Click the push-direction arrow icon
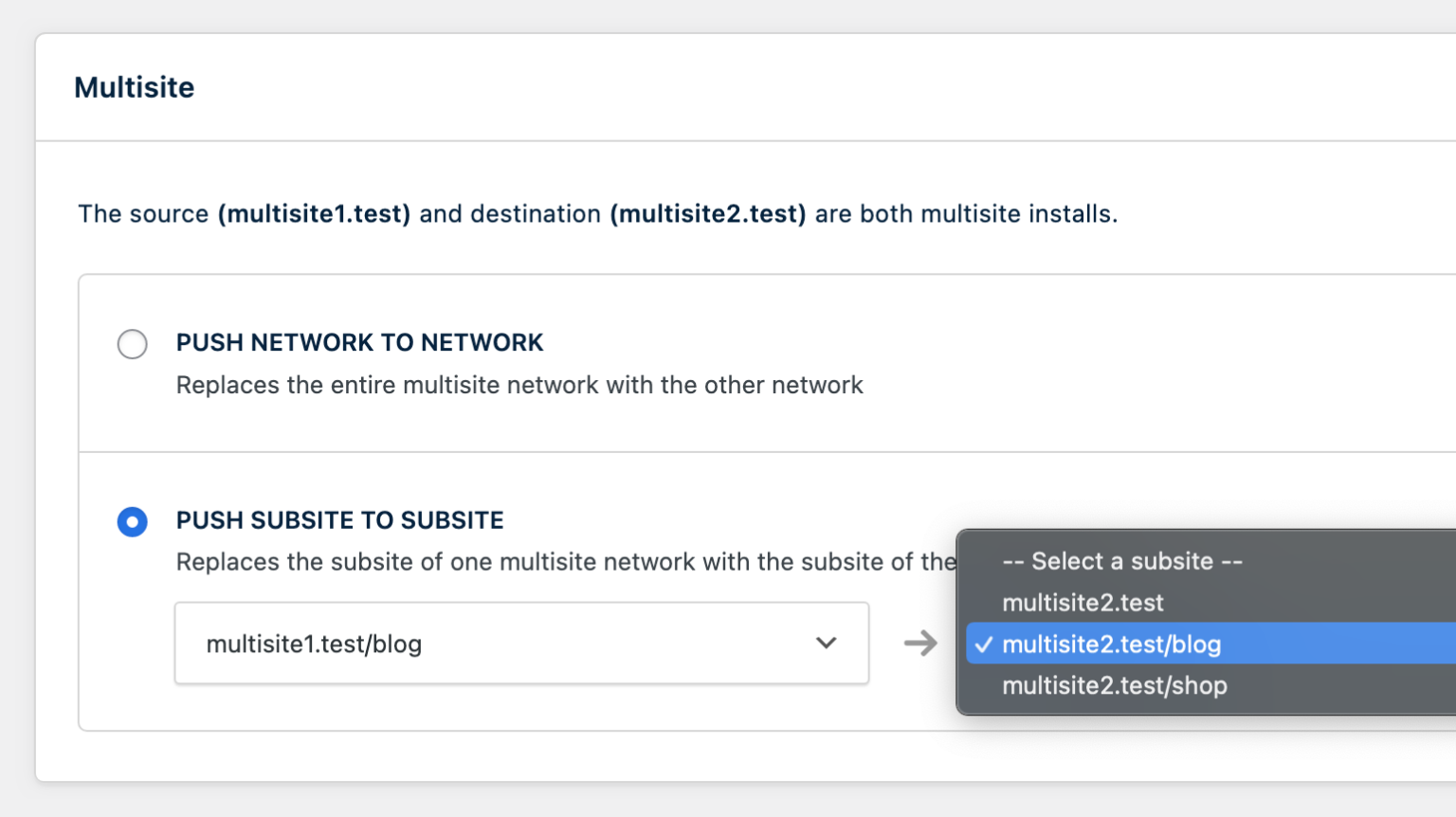This screenshot has height=817, width=1456. 920,644
